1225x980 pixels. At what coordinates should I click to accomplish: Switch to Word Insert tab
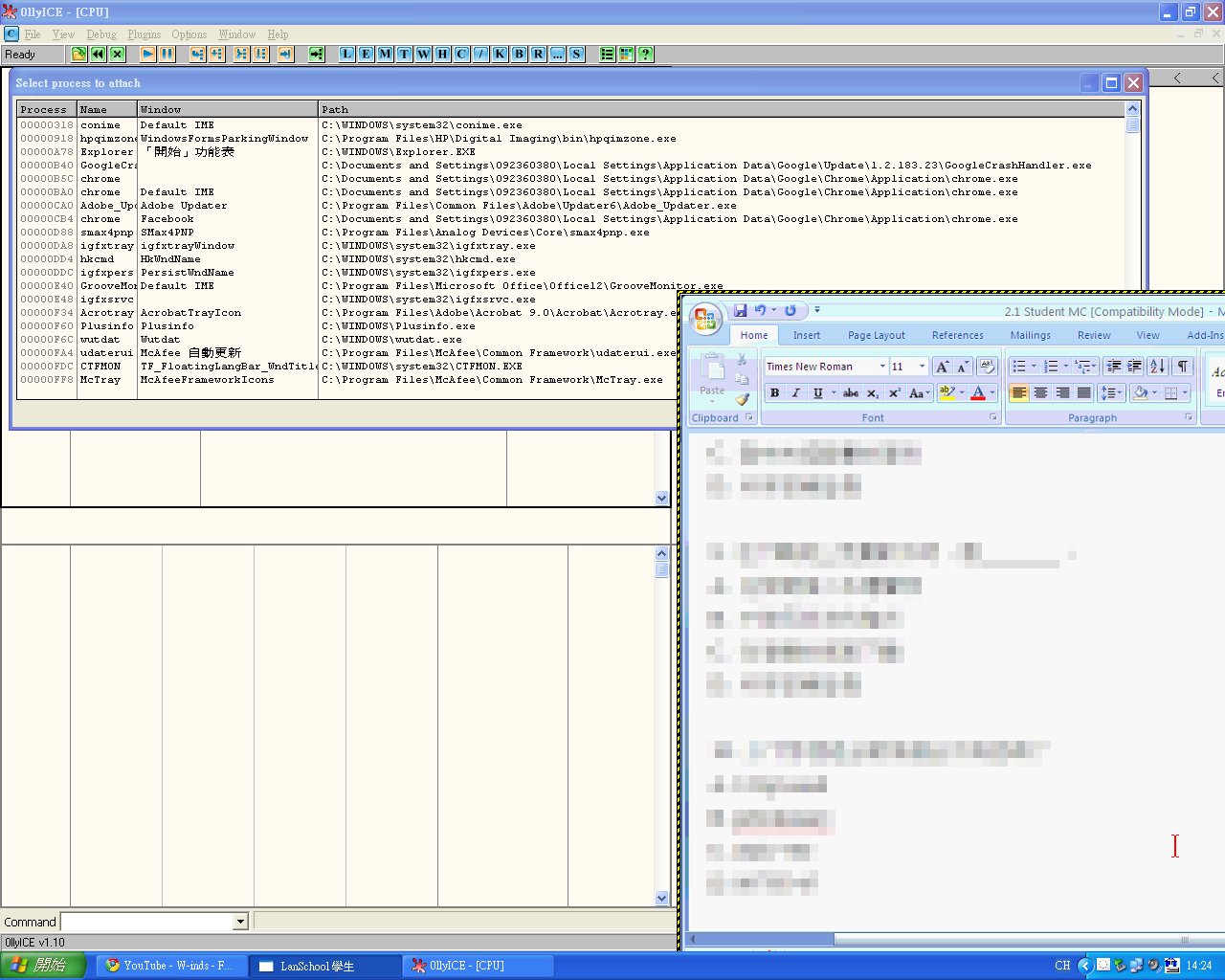coord(807,336)
